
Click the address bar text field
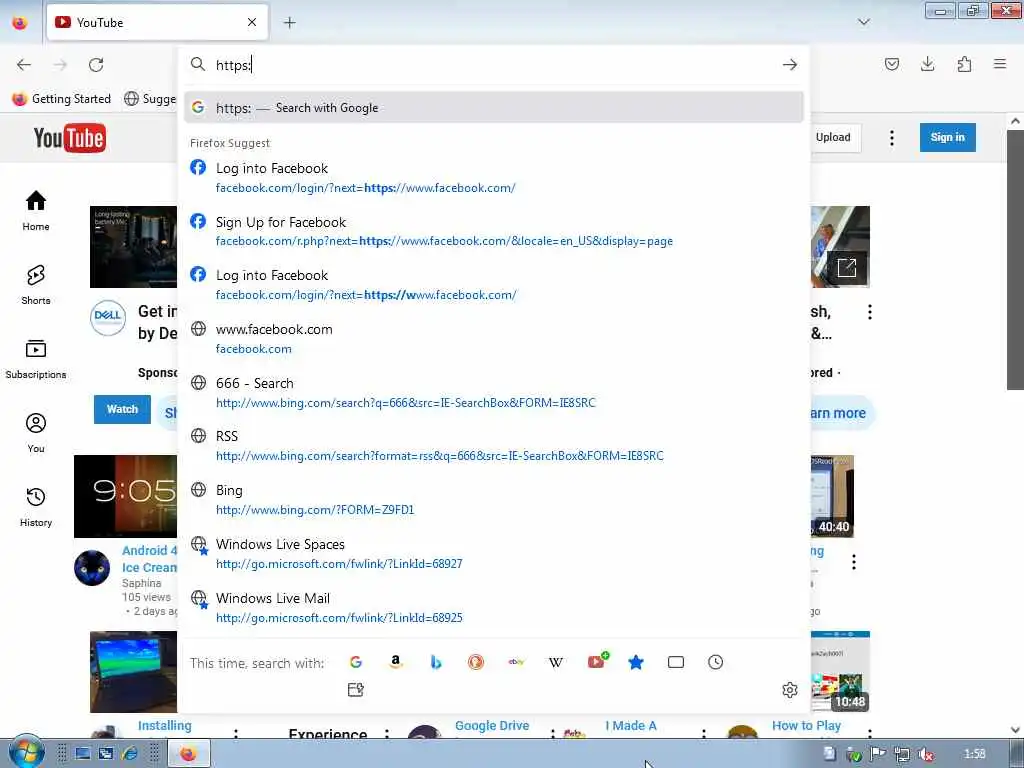pos(494,65)
